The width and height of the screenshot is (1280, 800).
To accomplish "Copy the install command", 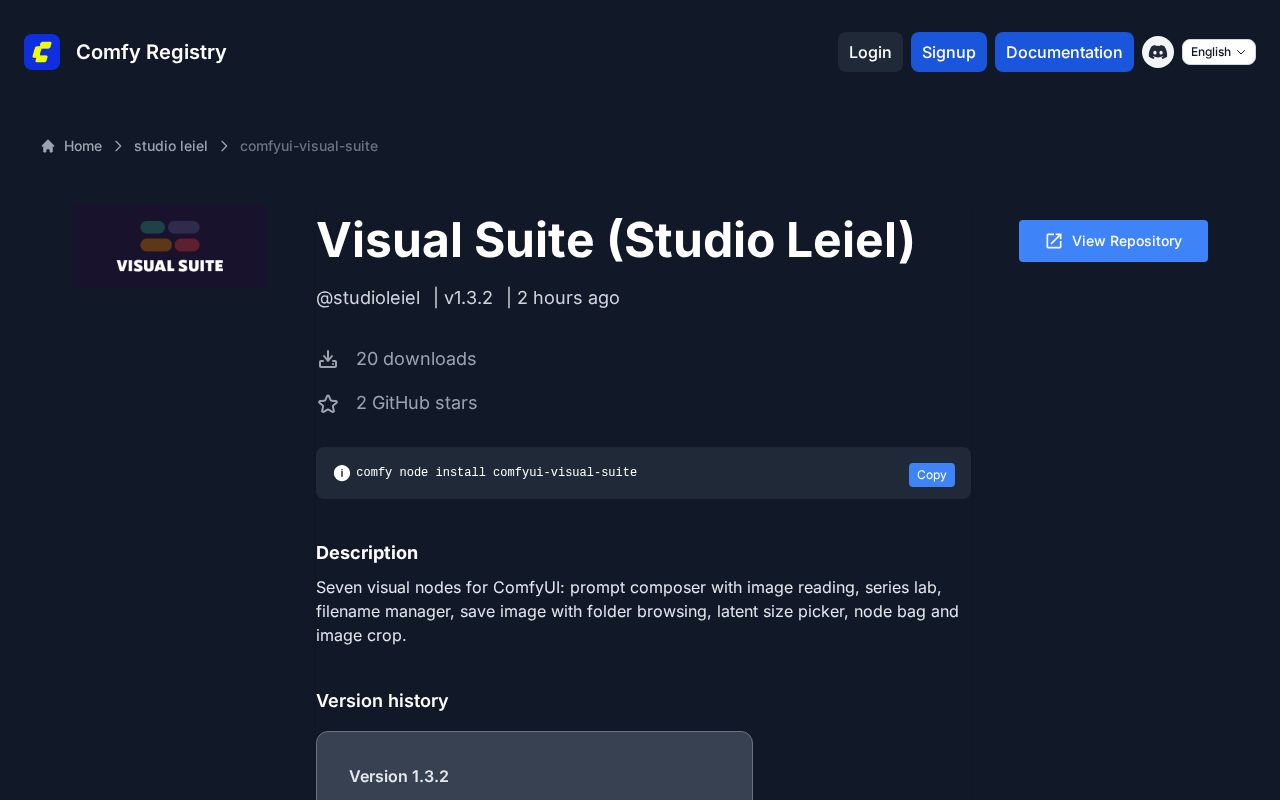I will (932, 475).
